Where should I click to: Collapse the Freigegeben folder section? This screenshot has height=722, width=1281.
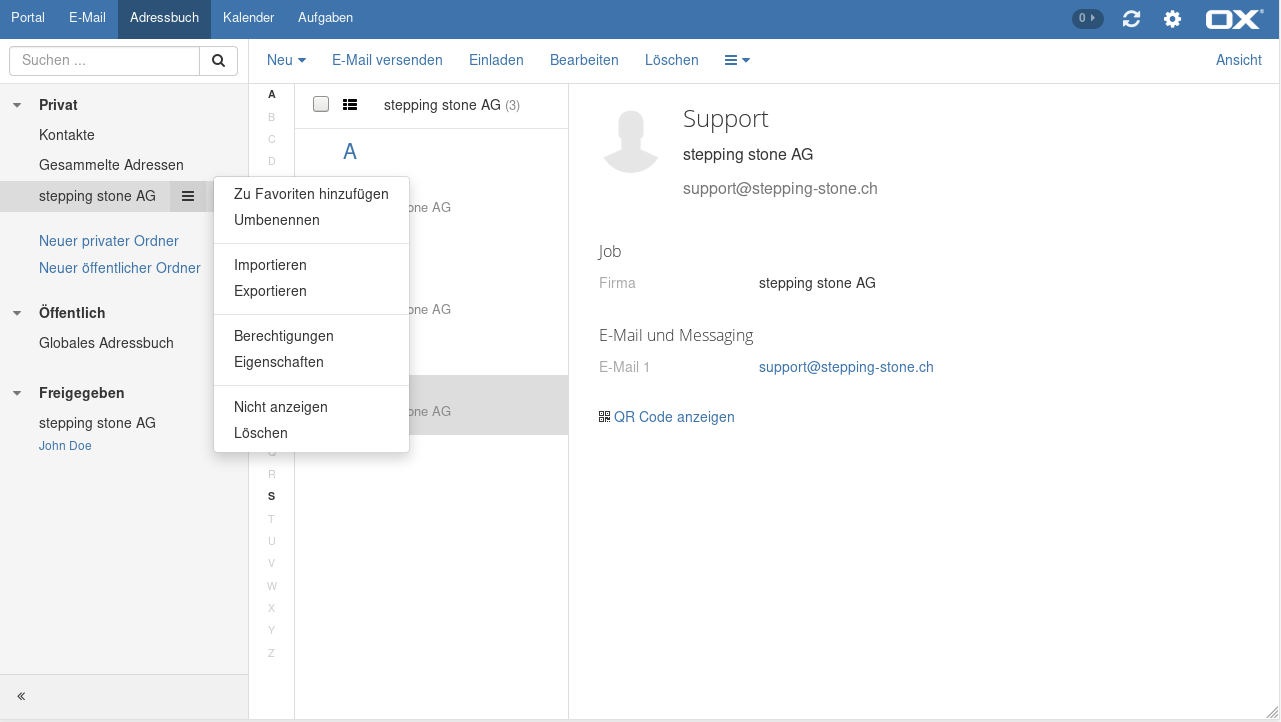tap(17, 393)
